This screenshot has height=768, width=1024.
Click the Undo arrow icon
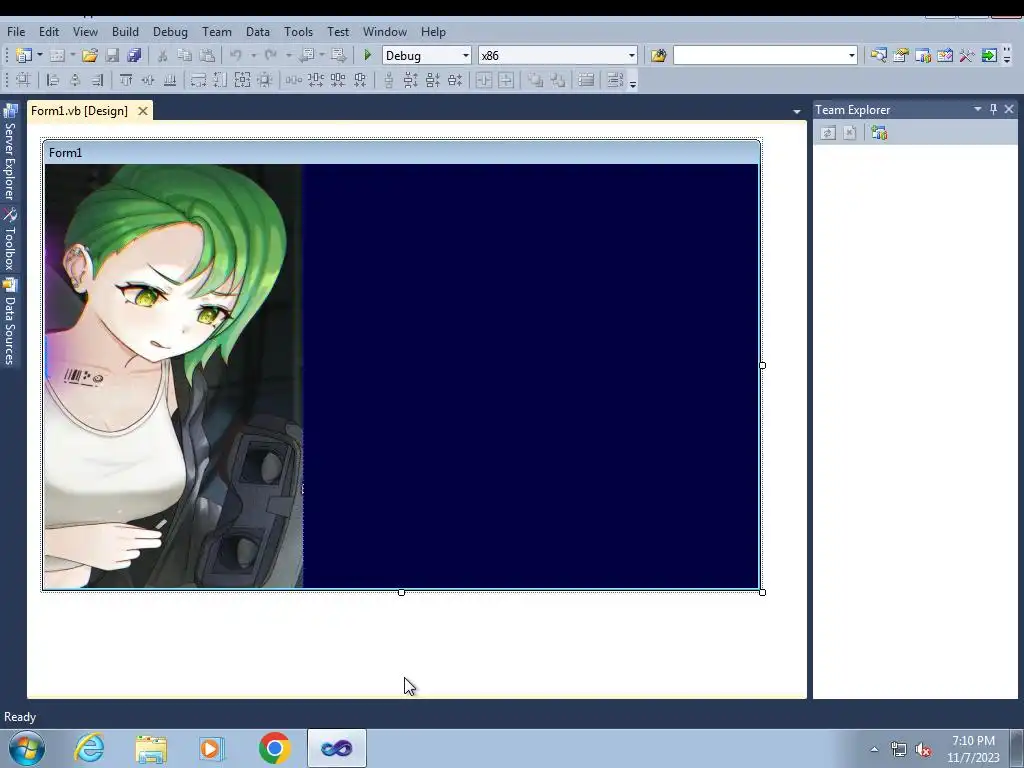[x=236, y=56]
